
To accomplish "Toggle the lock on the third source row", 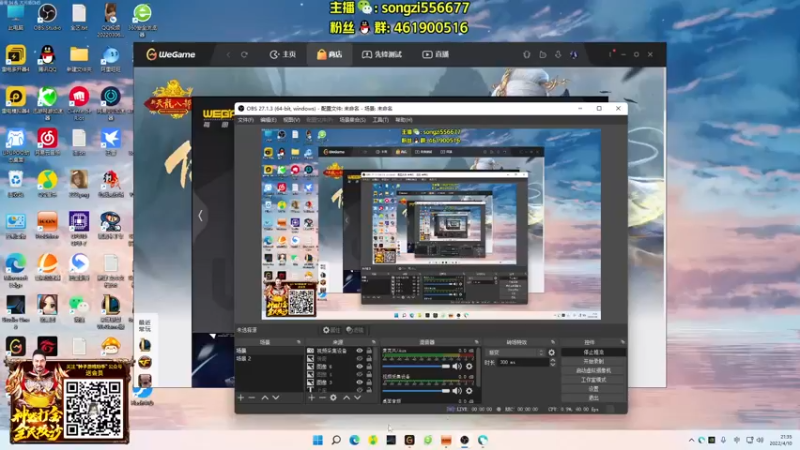I will pyautogui.click(x=369, y=366).
